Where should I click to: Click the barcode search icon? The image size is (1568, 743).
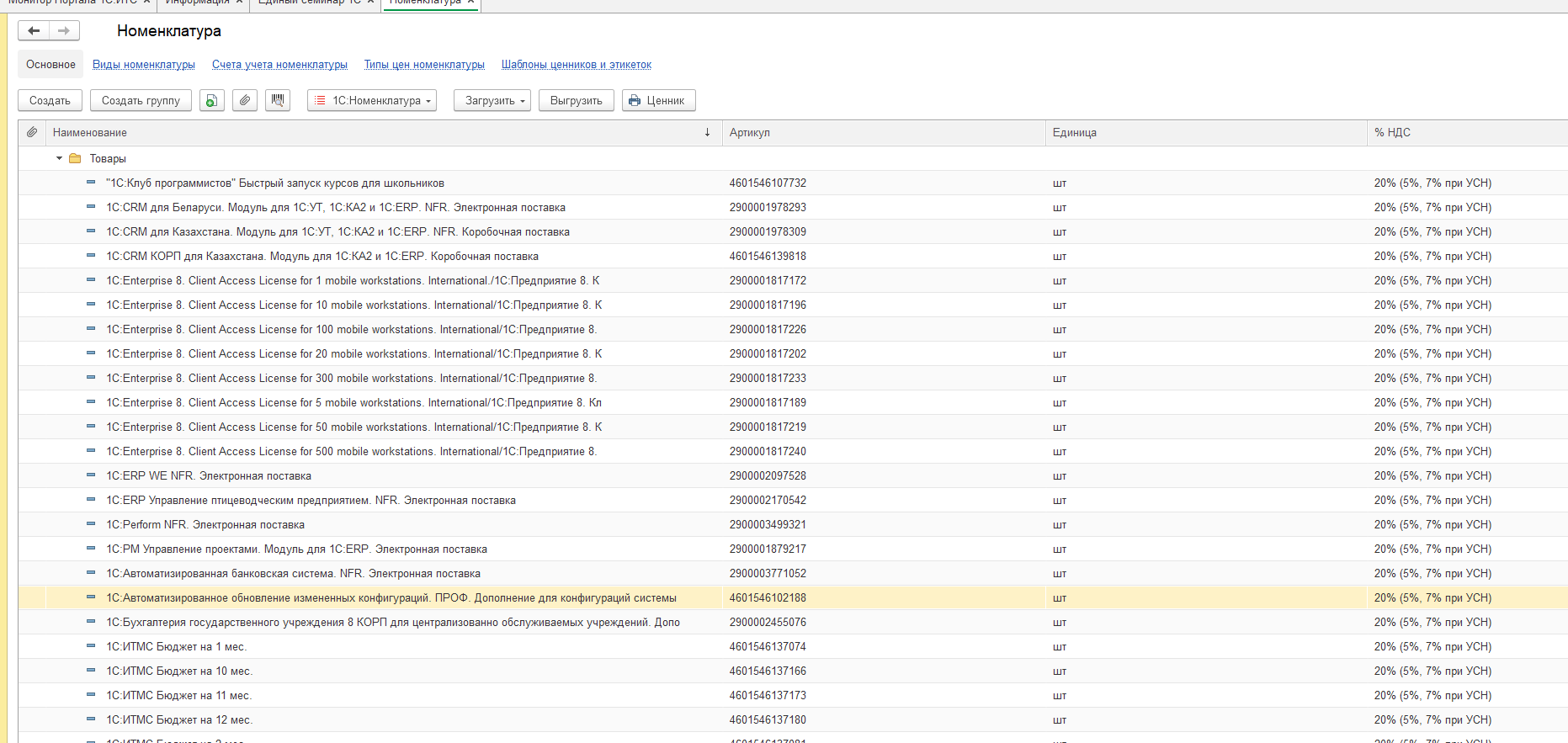(x=278, y=101)
